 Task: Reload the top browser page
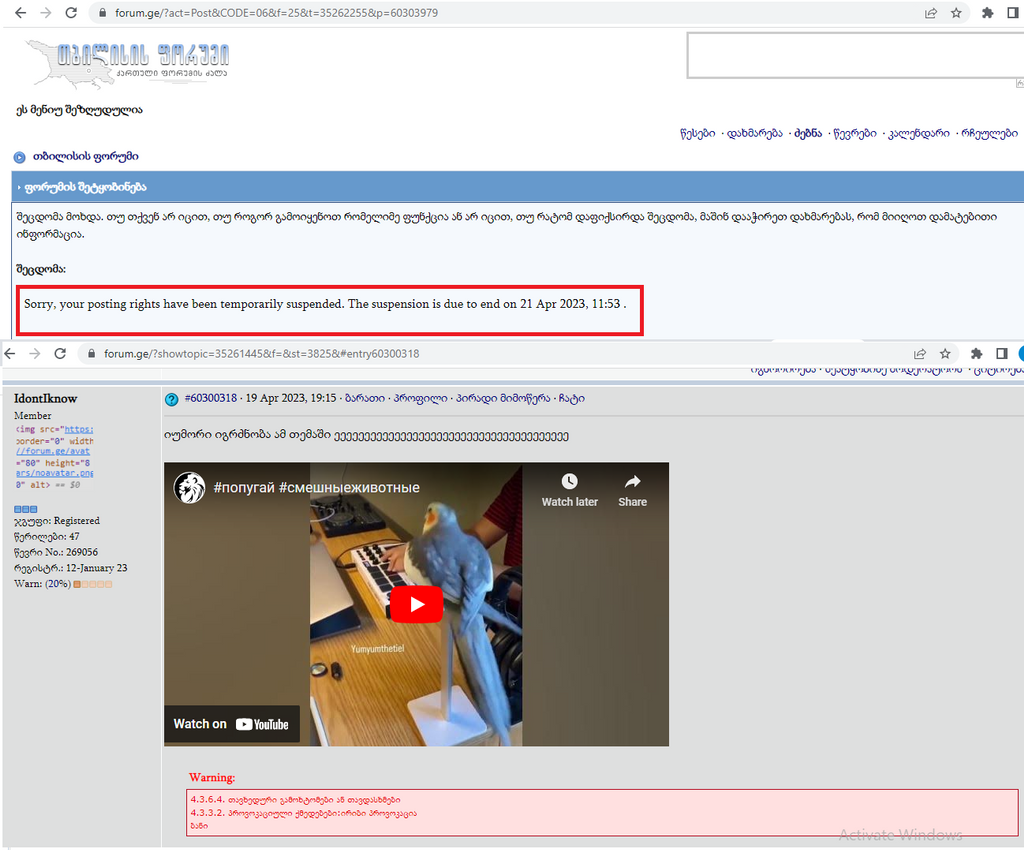coord(71,13)
